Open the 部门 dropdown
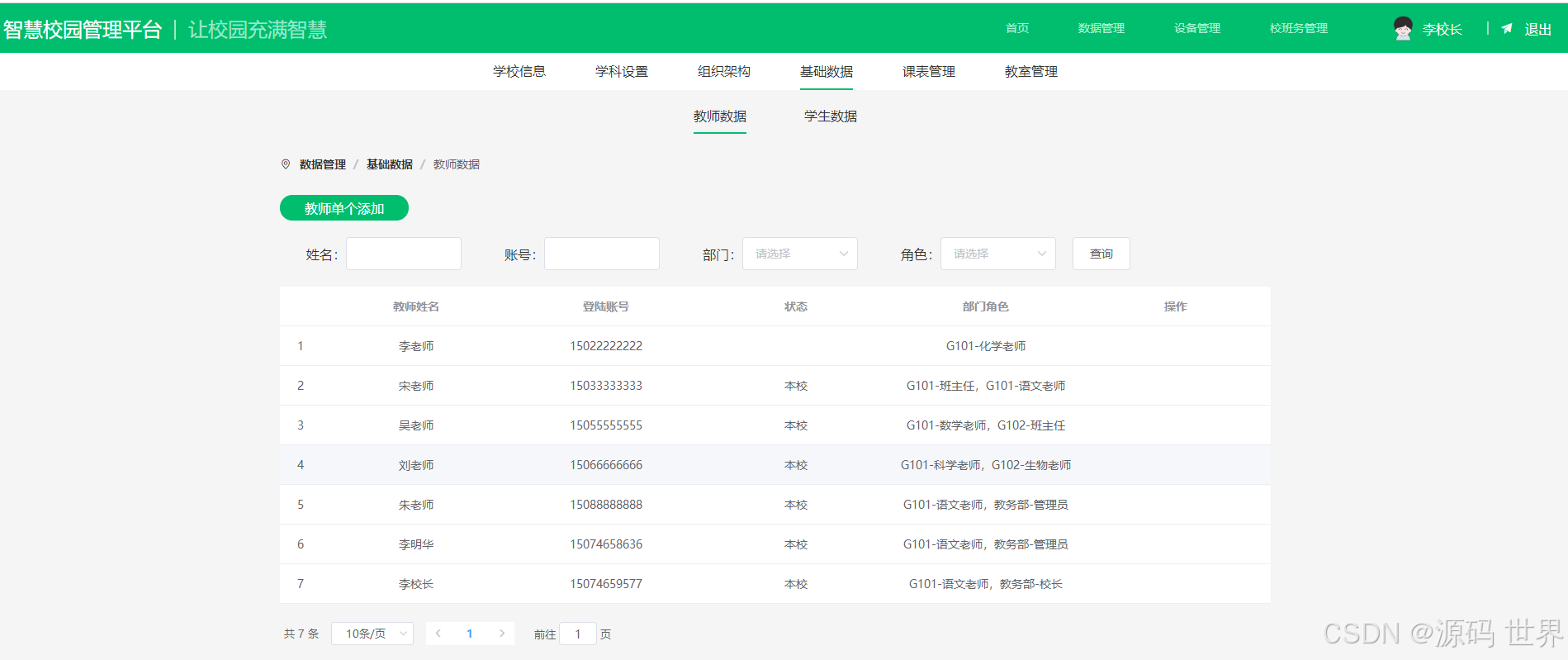 (800, 254)
